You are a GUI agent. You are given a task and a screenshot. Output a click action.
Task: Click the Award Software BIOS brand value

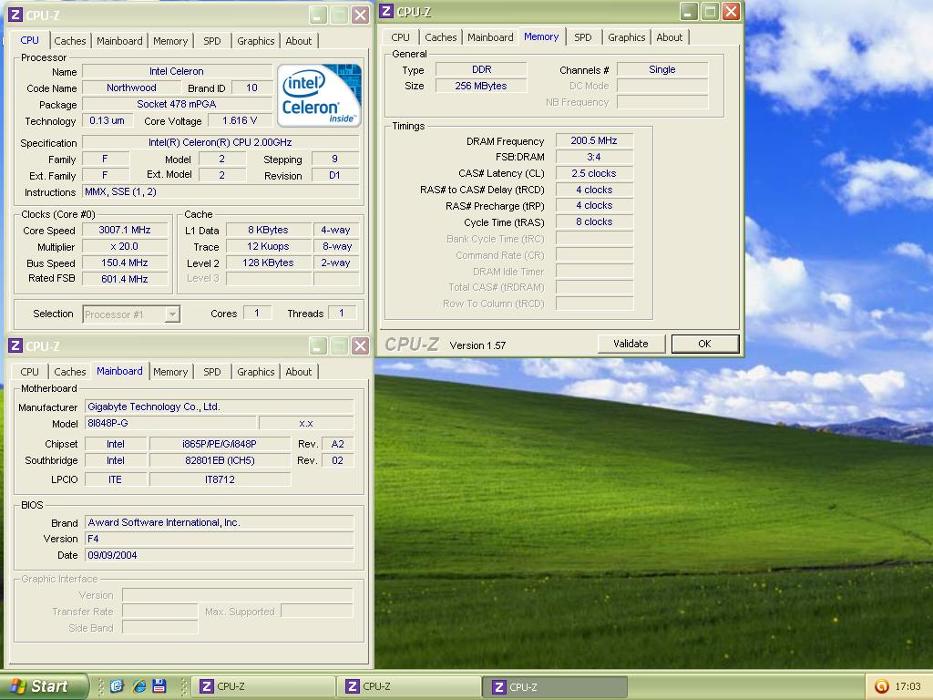pyautogui.click(x=220, y=523)
